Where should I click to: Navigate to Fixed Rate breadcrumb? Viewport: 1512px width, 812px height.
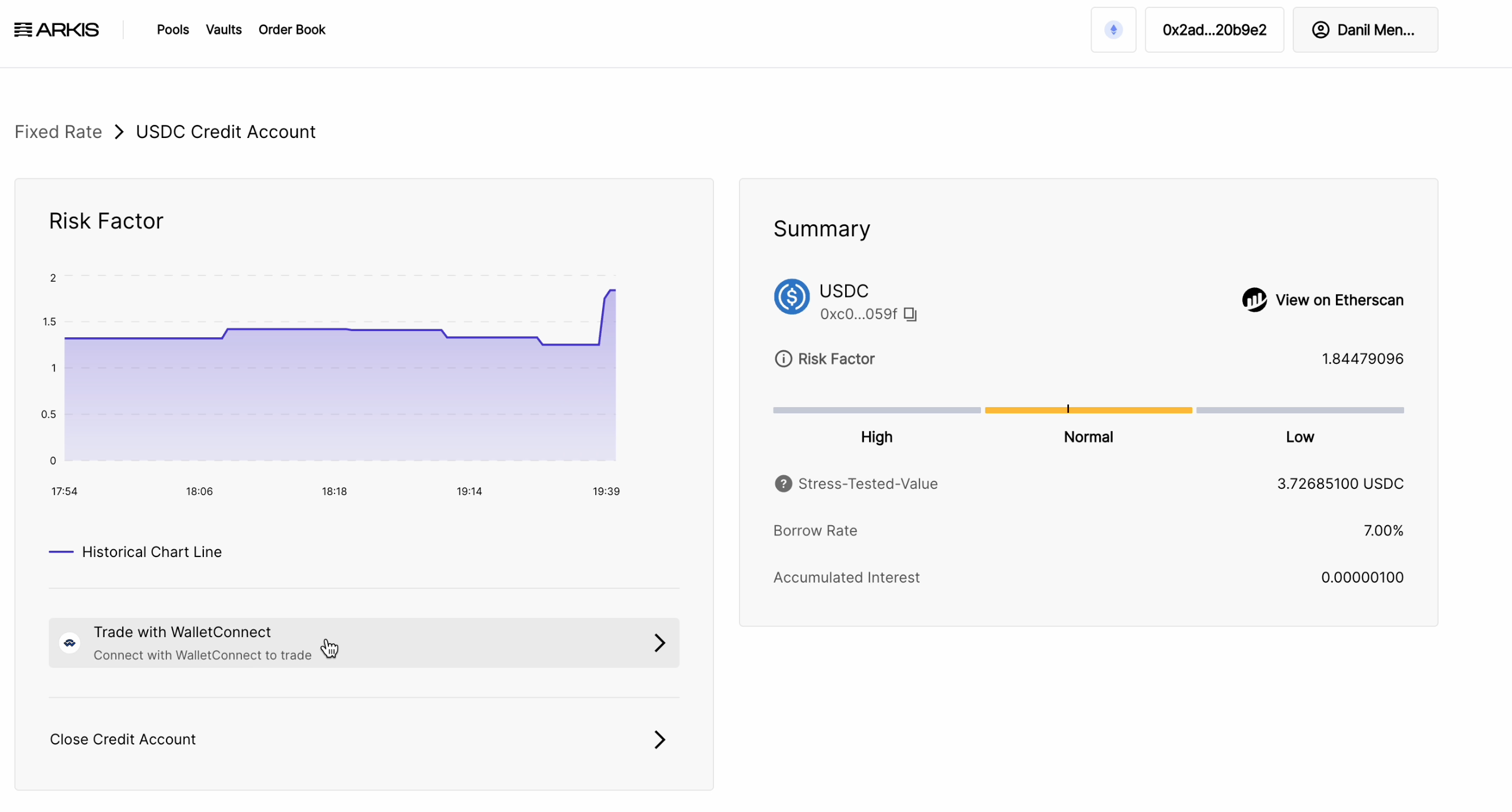pyautogui.click(x=58, y=131)
